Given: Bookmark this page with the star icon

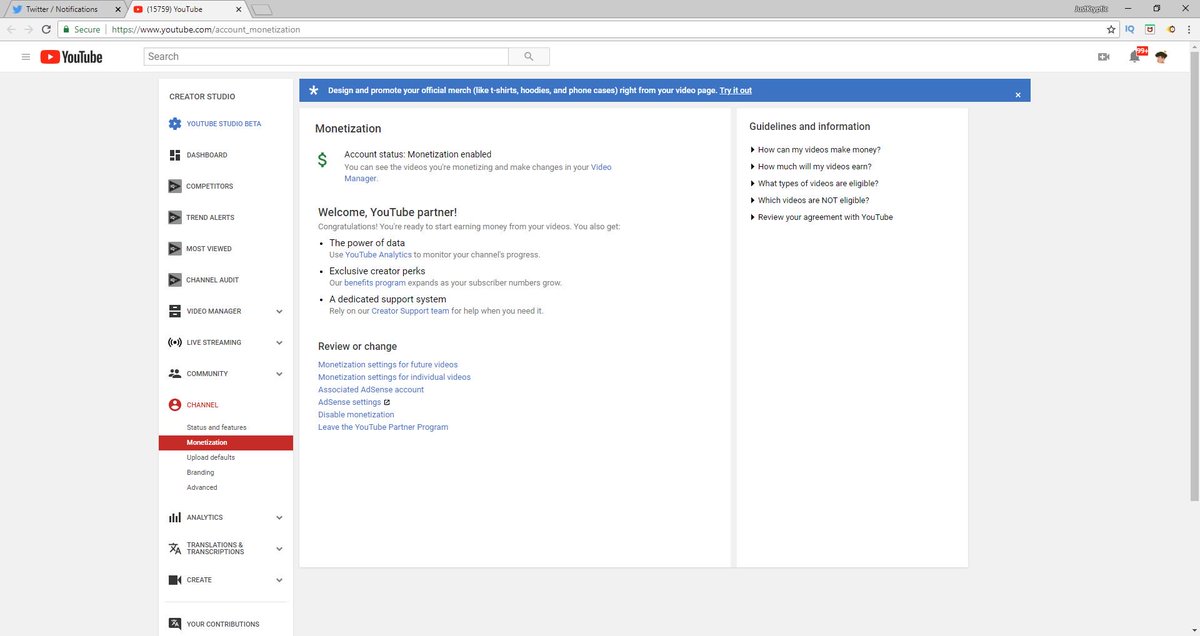Looking at the screenshot, I should click(x=1110, y=29).
